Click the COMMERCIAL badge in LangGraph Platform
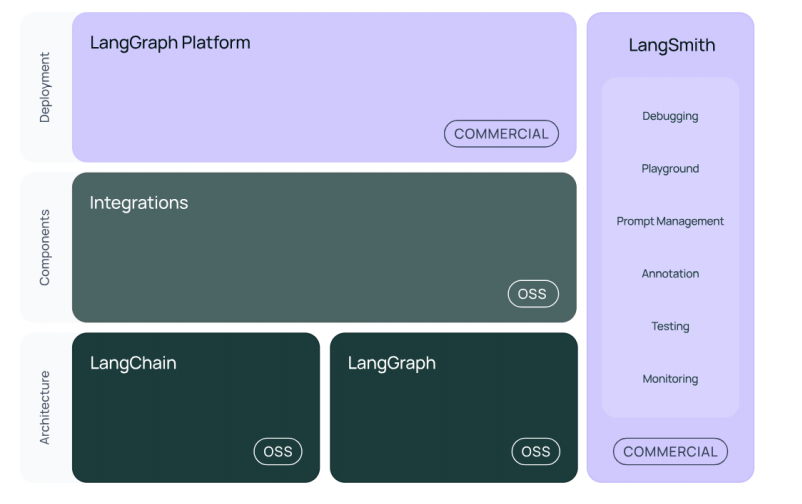 (x=501, y=134)
